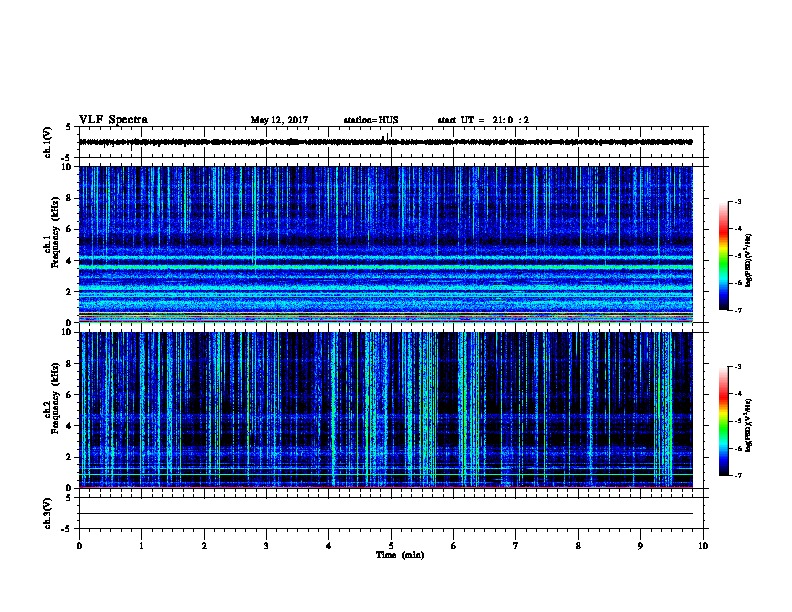Click time axis tick label "5"
The image size is (792, 612).
click(x=391, y=545)
